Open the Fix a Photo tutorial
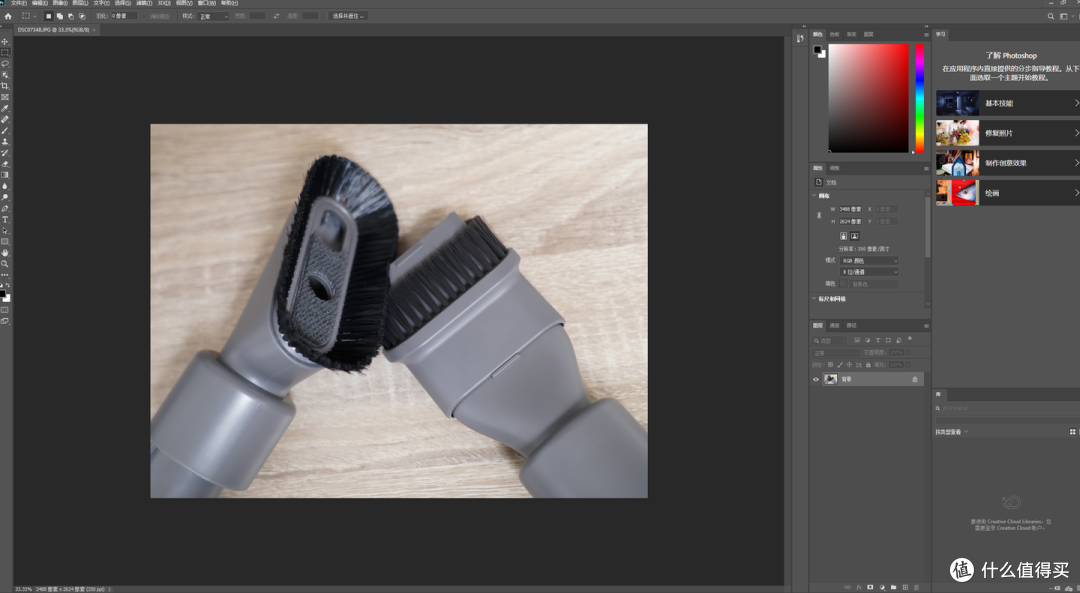This screenshot has width=1080, height=593. (1007, 133)
